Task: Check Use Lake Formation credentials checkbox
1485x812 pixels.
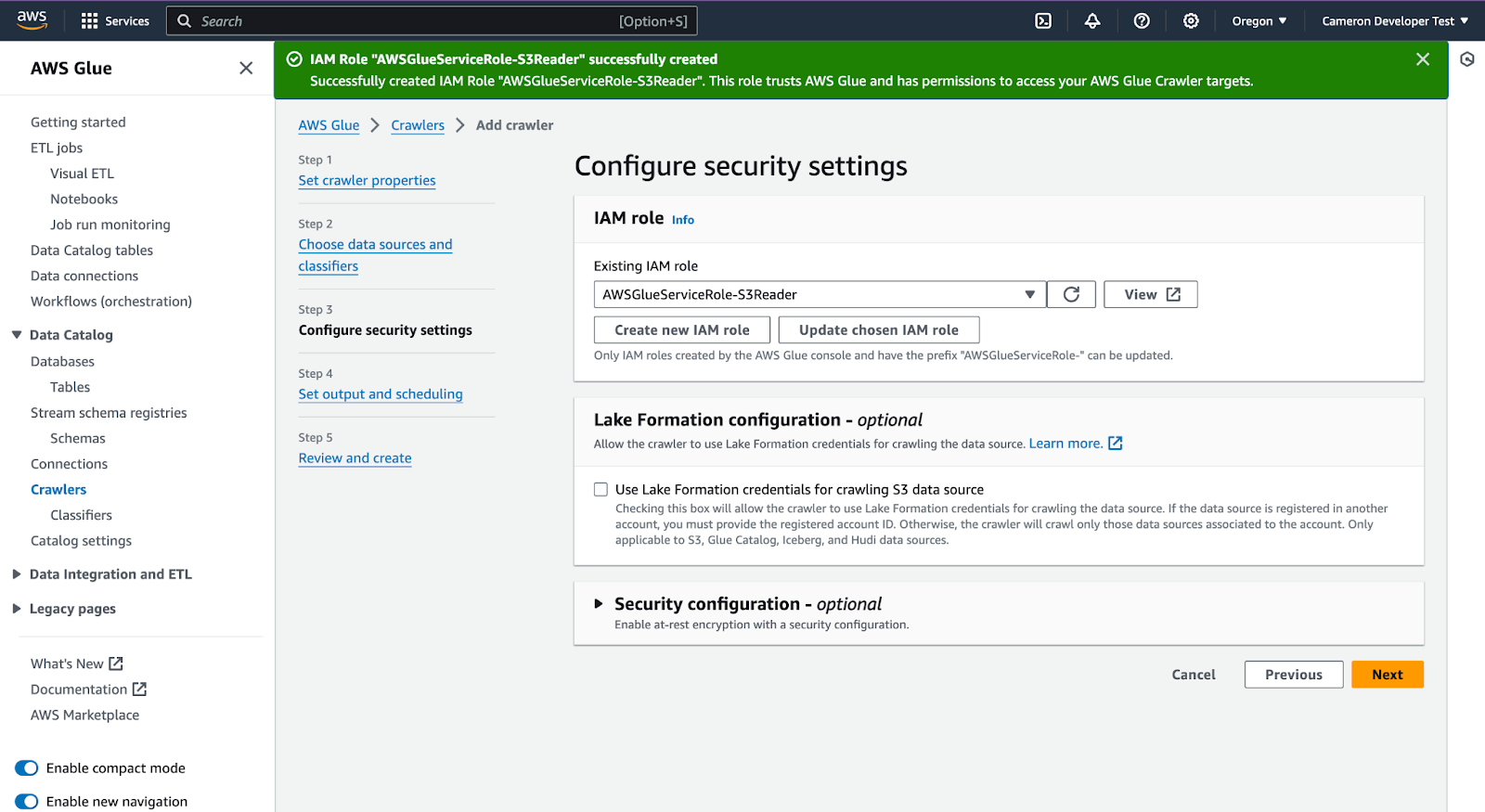Action: coord(601,489)
